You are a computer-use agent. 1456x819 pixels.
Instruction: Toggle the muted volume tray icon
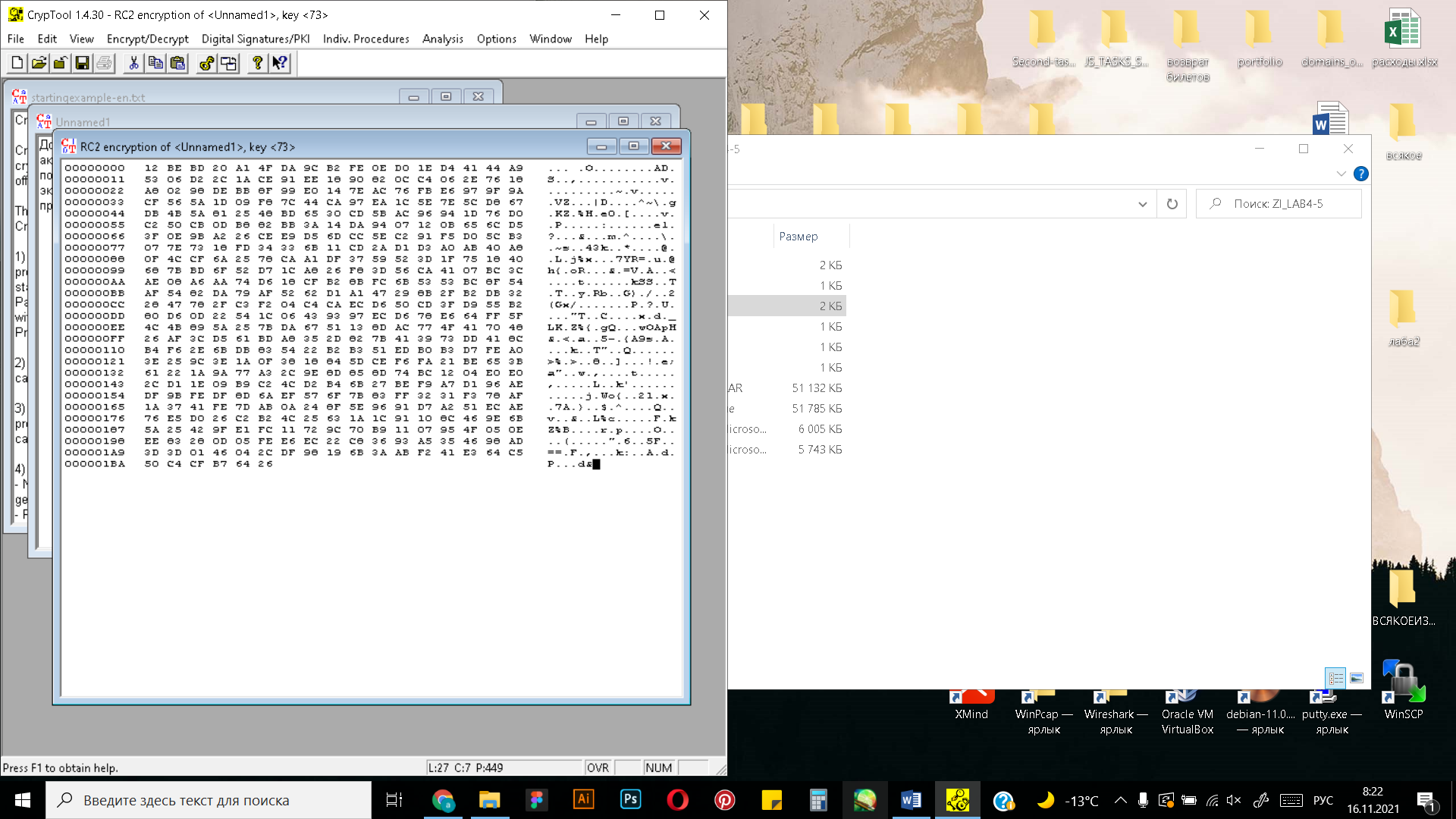pyautogui.click(x=1234, y=800)
